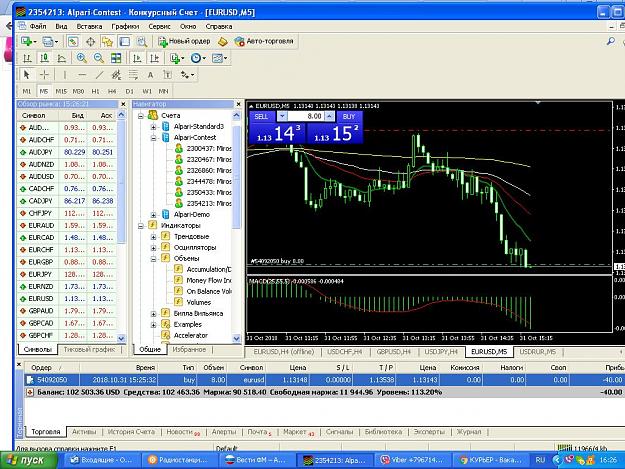Viewport: 625px width, 469px height.
Task: Switch to Тиковый график tab
Action: [89, 349]
